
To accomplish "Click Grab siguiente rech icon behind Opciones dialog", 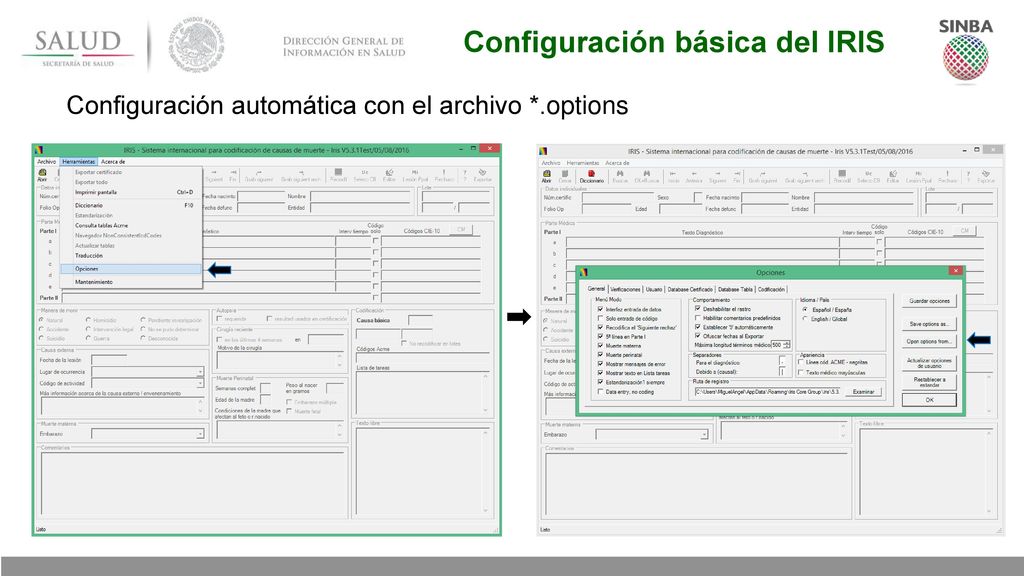I will pyautogui.click(x=805, y=176).
